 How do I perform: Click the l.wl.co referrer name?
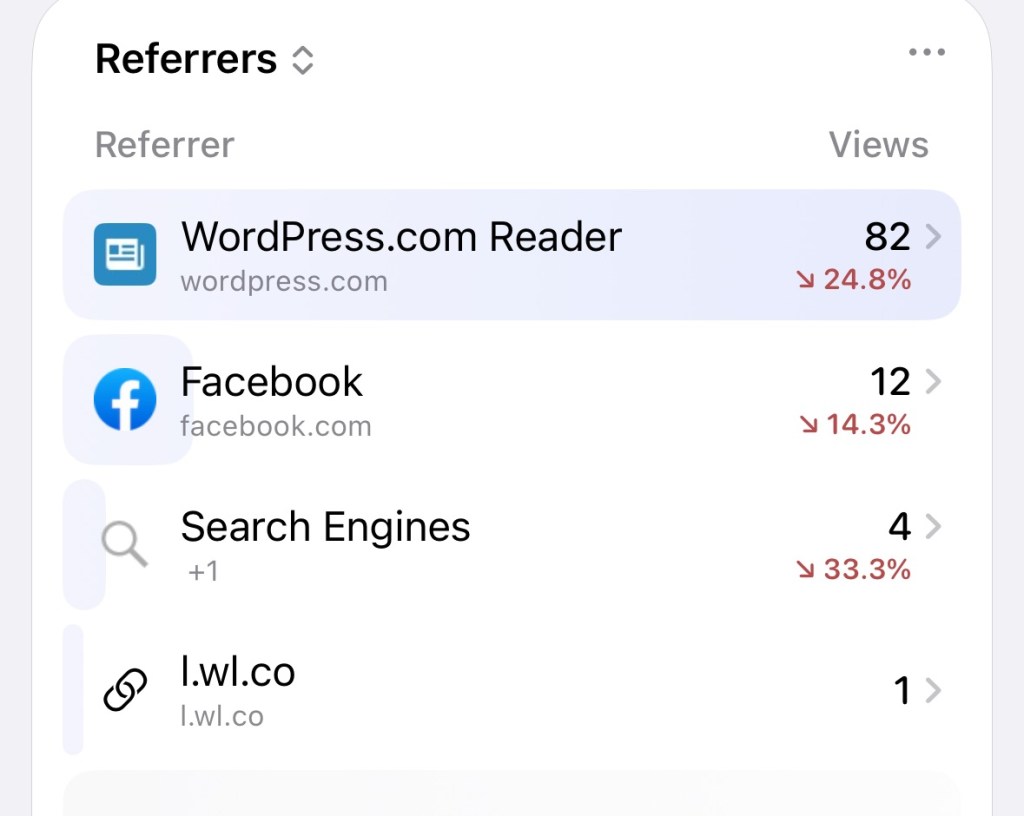click(238, 673)
